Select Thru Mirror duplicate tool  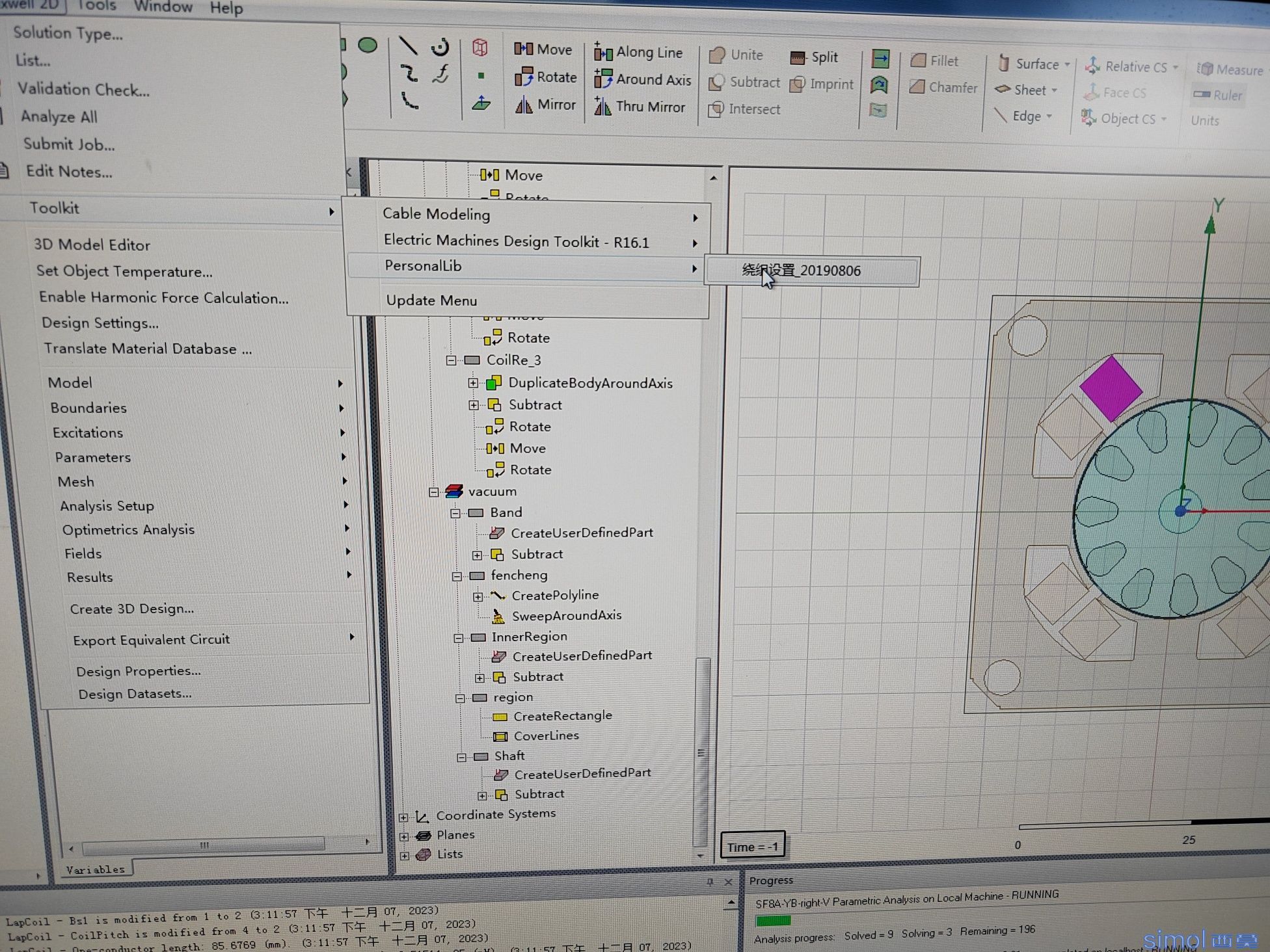click(x=640, y=107)
